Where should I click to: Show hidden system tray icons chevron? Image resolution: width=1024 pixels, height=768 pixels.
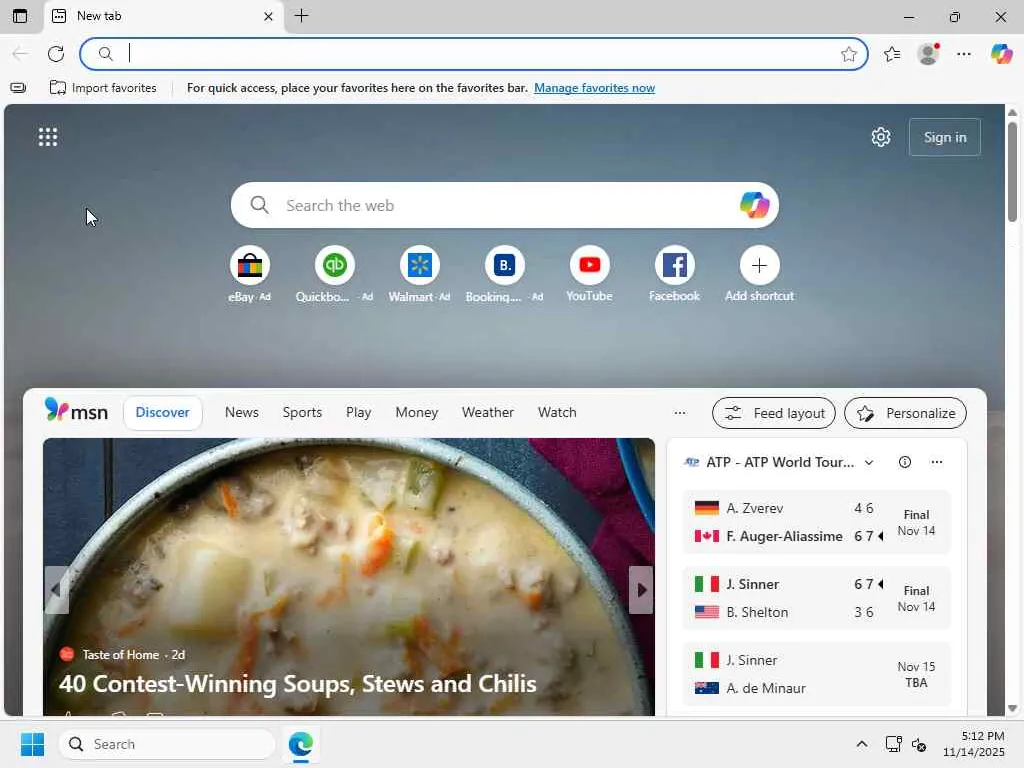pyautogui.click(x=862, y=744)
